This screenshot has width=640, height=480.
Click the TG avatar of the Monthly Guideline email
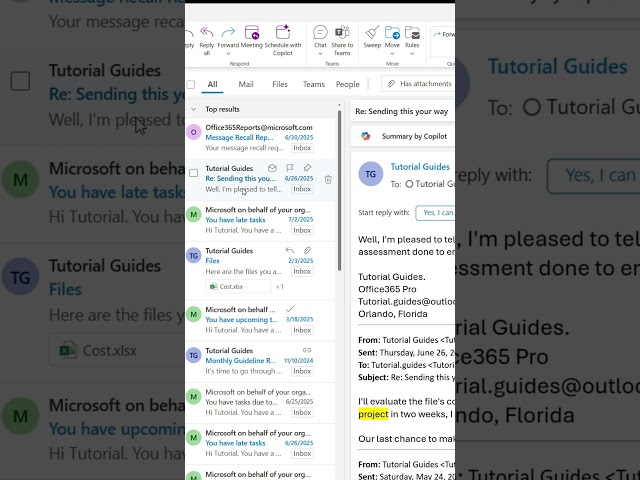tap(193, 355)
